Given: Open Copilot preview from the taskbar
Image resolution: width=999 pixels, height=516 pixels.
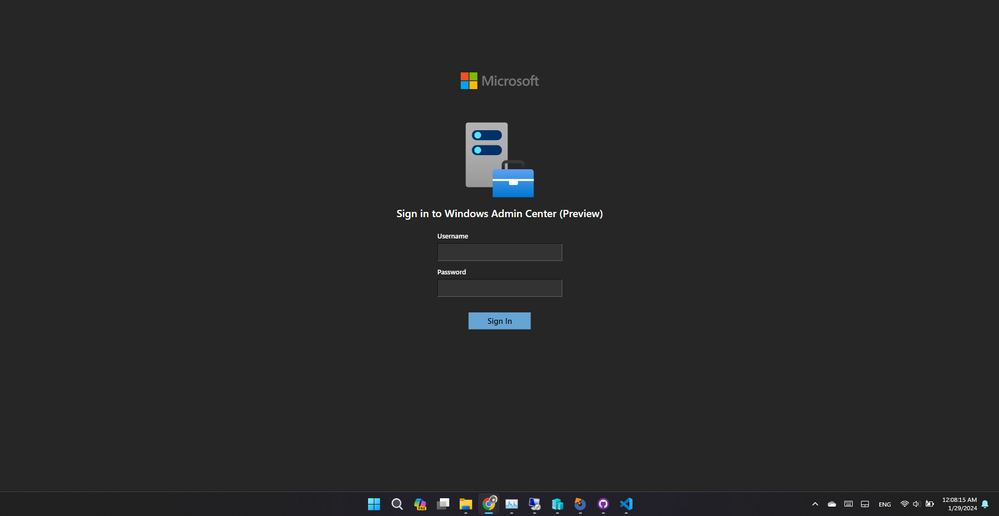Looking at the screenshot, I should point(420,504).
